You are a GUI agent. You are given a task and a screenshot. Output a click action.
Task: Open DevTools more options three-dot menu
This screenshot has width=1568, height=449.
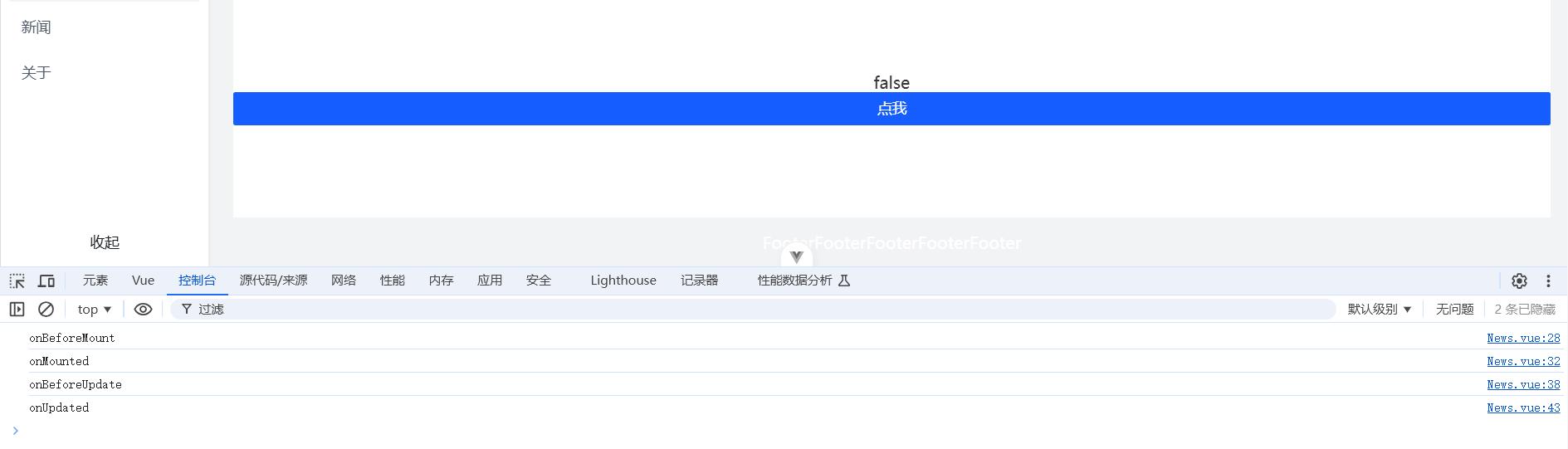point(1548,281)
